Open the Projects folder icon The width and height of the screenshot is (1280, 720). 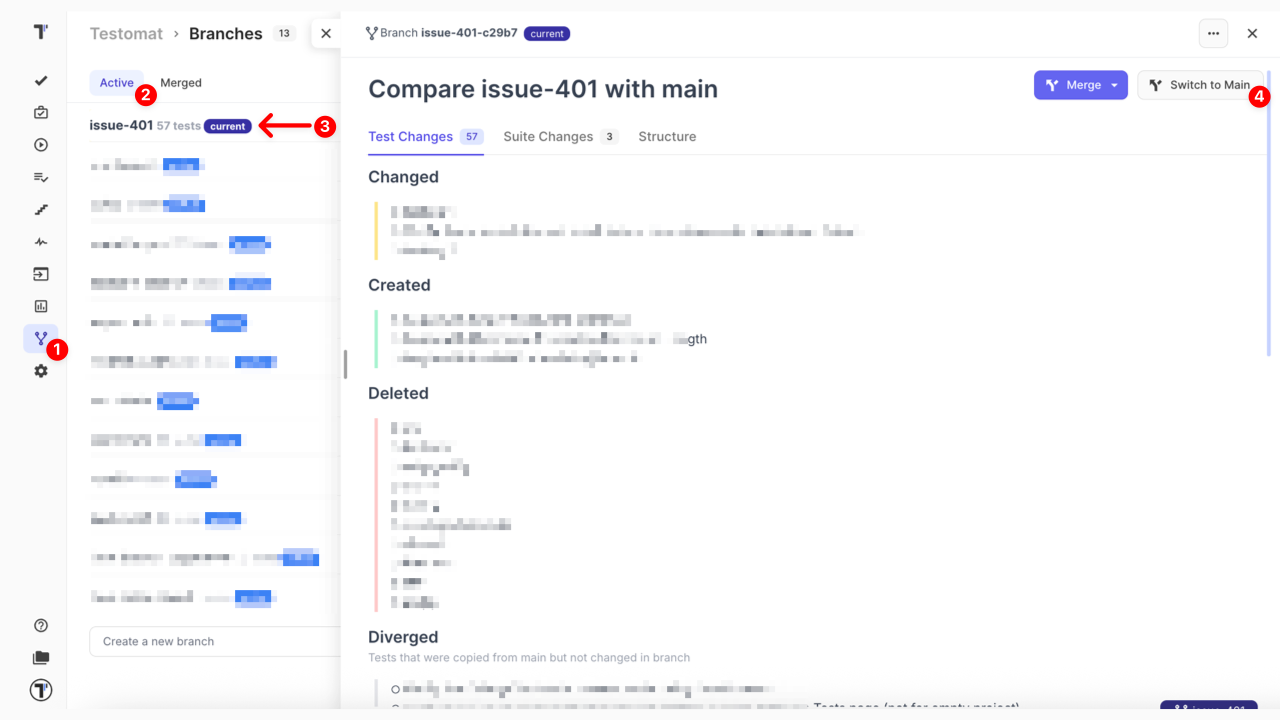pyautogui.click(x=41, y=658)
